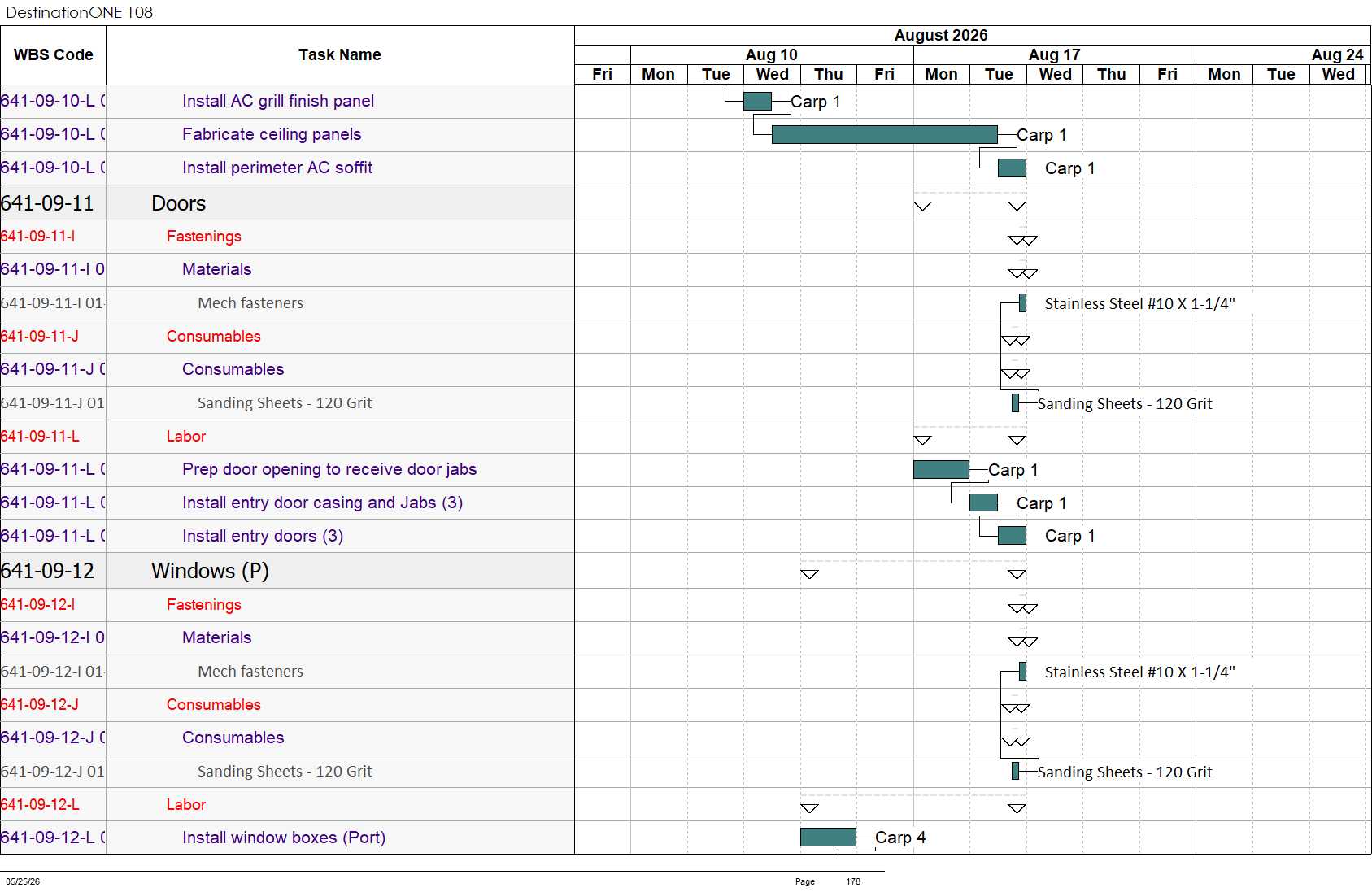Image resolution: width=1372 pixels, height=892 pixels.
Task: Click the Fabricate ceiling panels Gantt bar
Action: [x=884, y=134]
